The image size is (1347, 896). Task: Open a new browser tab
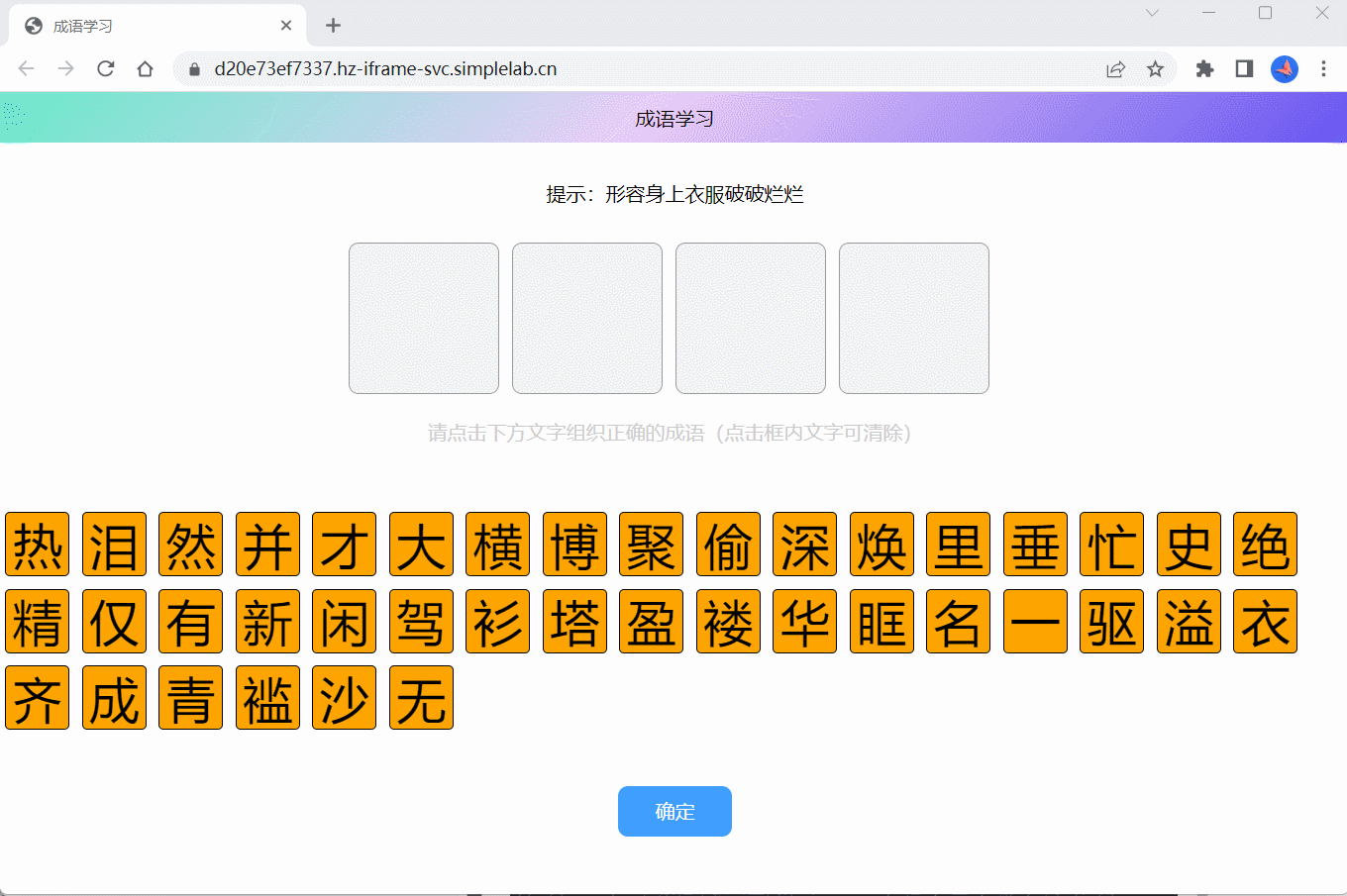(333, 26)
